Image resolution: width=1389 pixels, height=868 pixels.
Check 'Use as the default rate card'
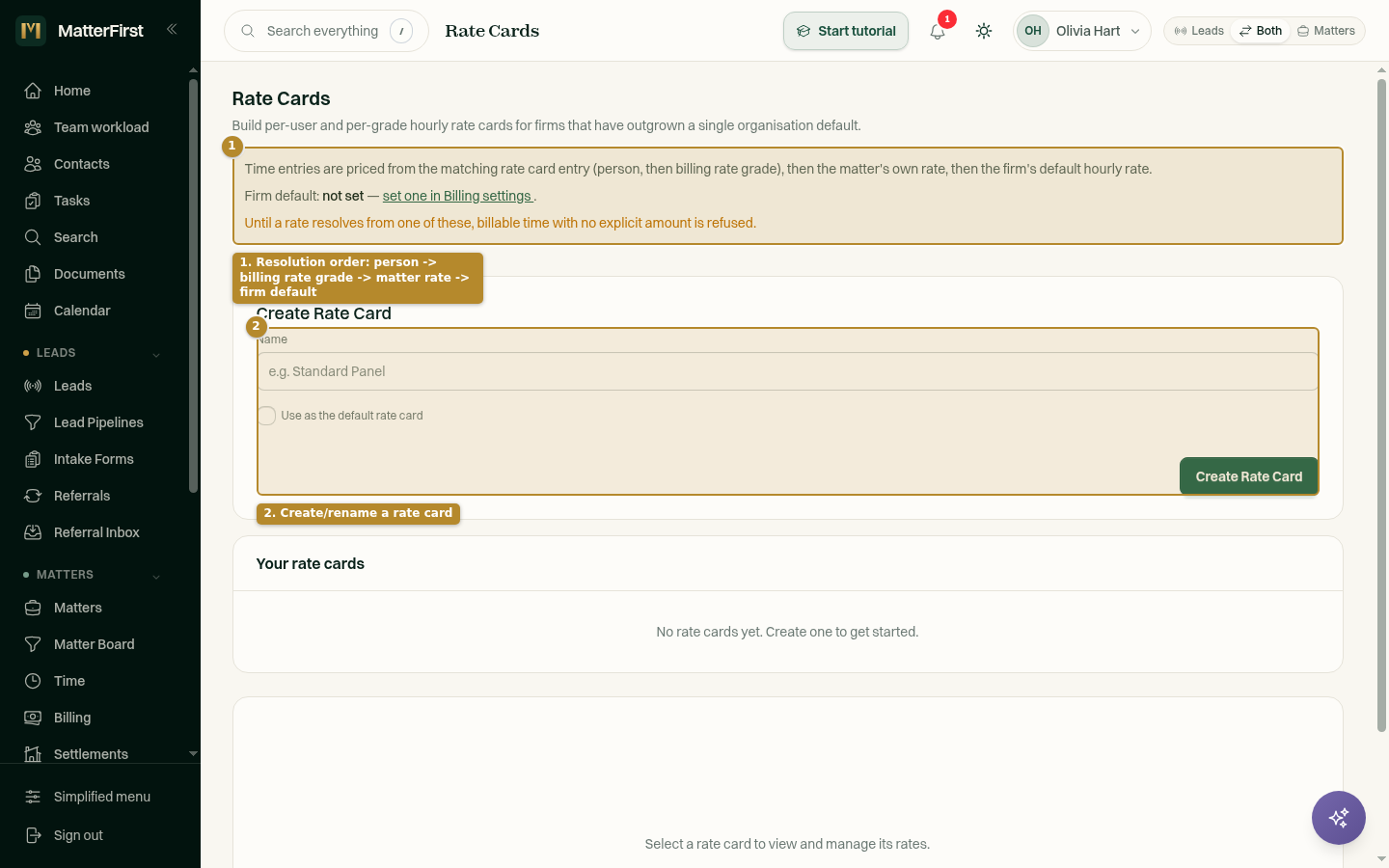[267, 416]
